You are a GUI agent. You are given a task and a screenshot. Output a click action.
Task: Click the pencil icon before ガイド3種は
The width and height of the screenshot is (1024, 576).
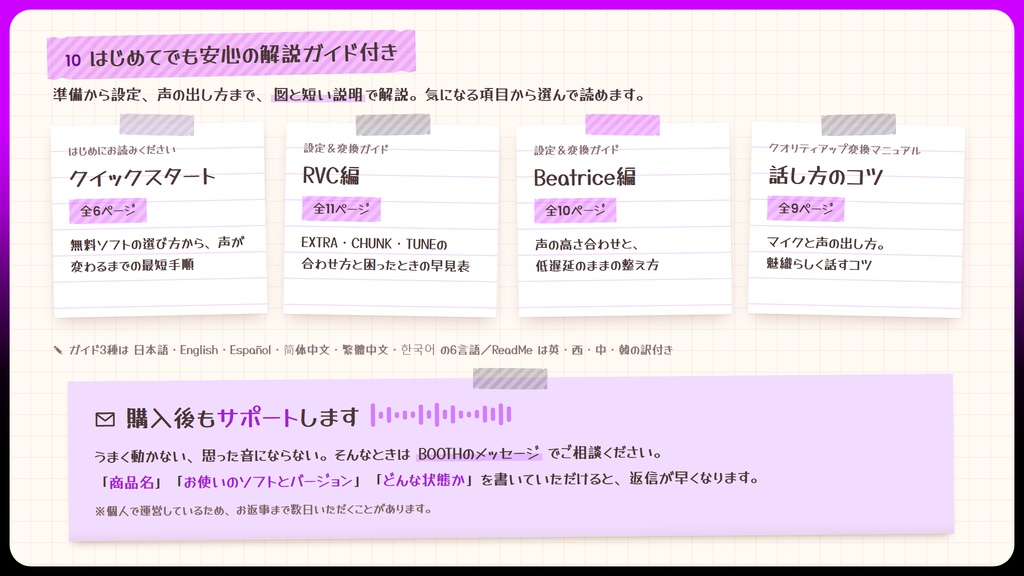(x=58, y=350)
